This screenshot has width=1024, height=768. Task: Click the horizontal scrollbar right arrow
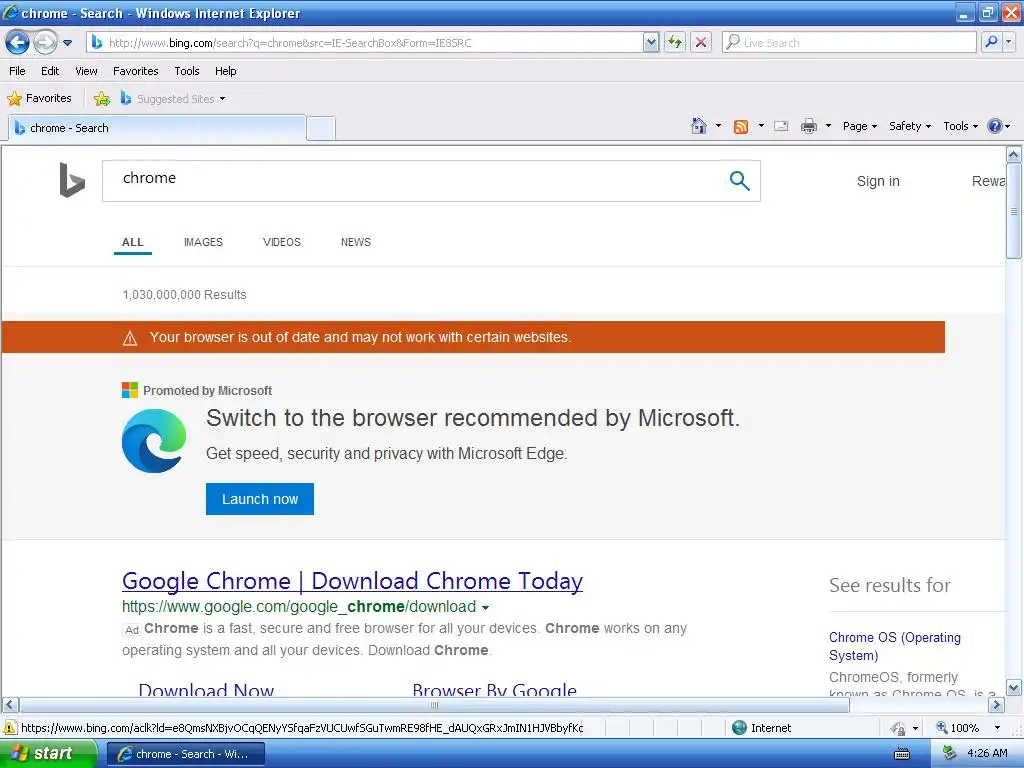tap(996, 705)
